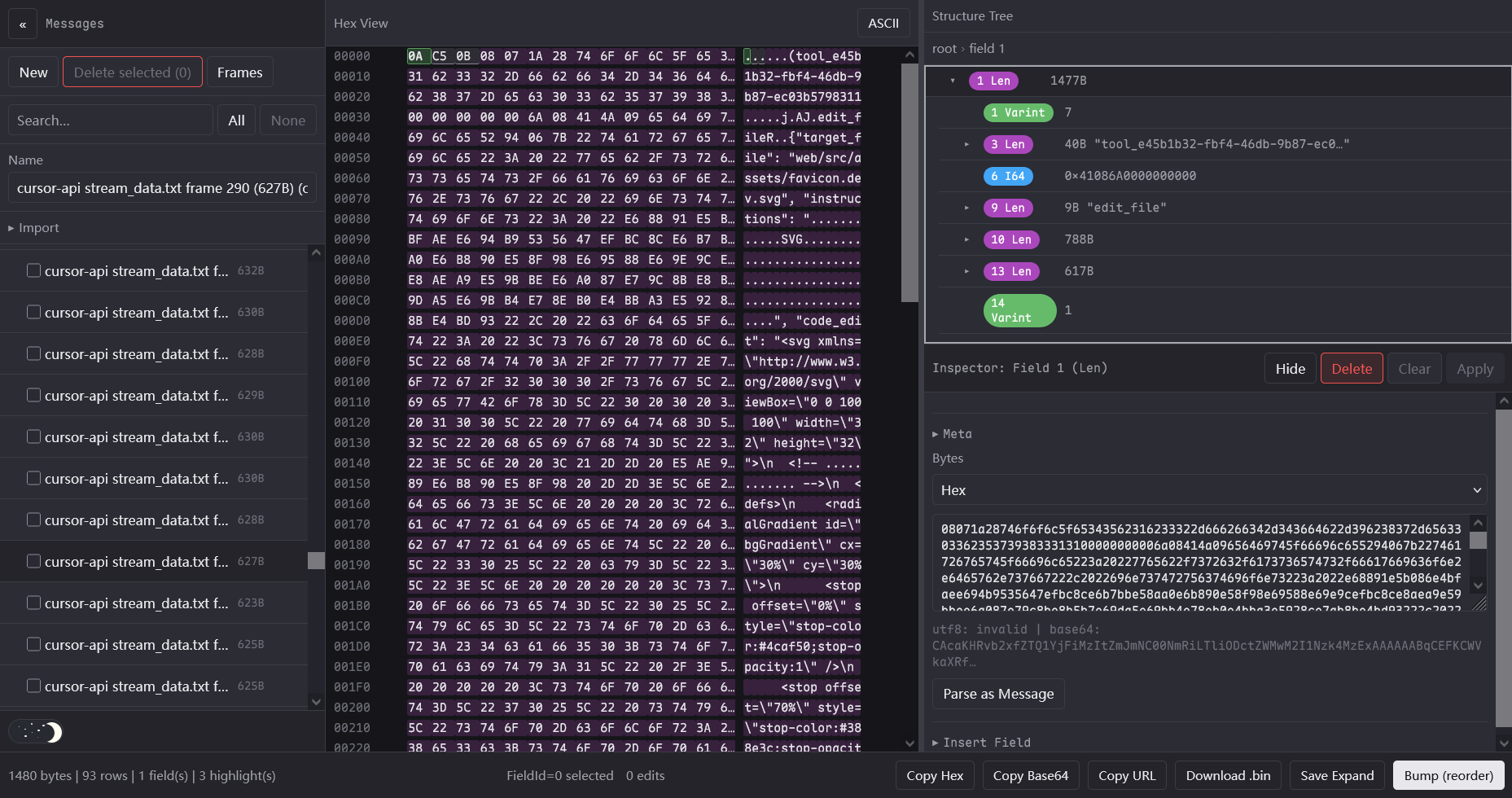Collapse the root '1 Len' 1477B node
The width and height of the screenshot is (1512, 798).
pos(953,81)
